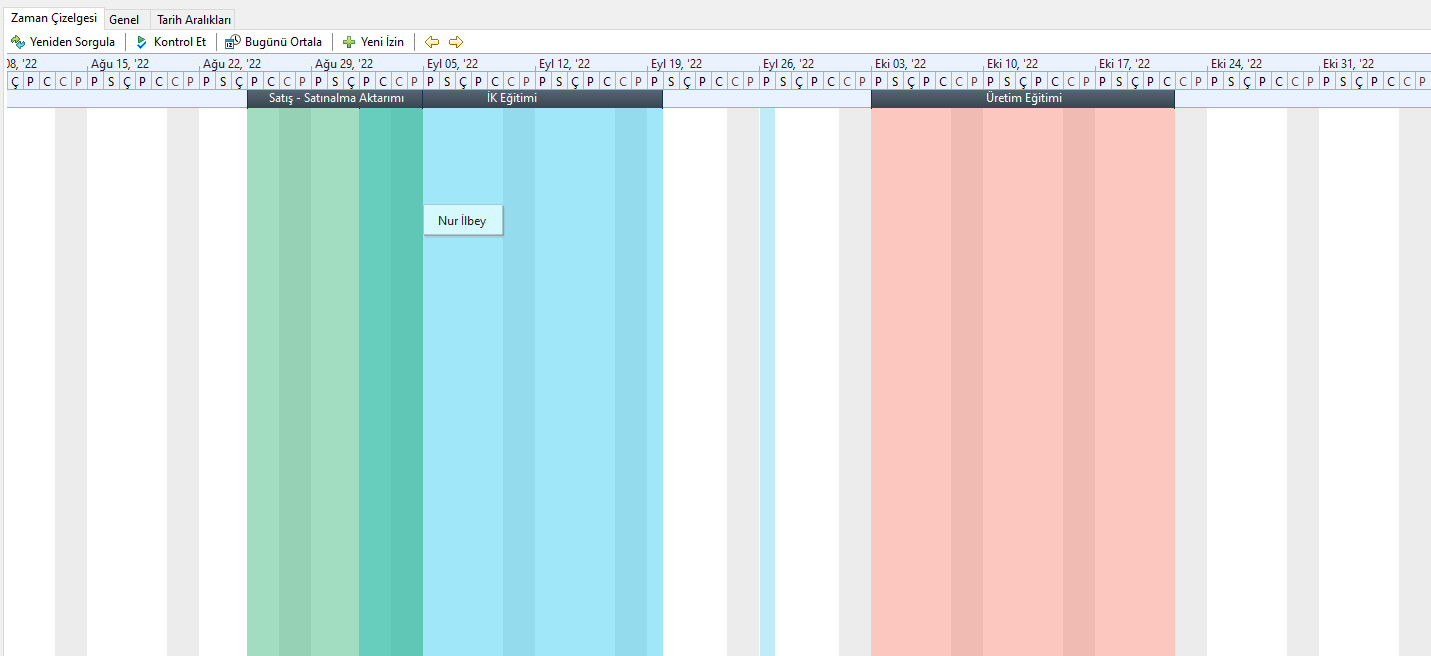Select the Zaman Çizelgesi tab

[x=52, y=19]
